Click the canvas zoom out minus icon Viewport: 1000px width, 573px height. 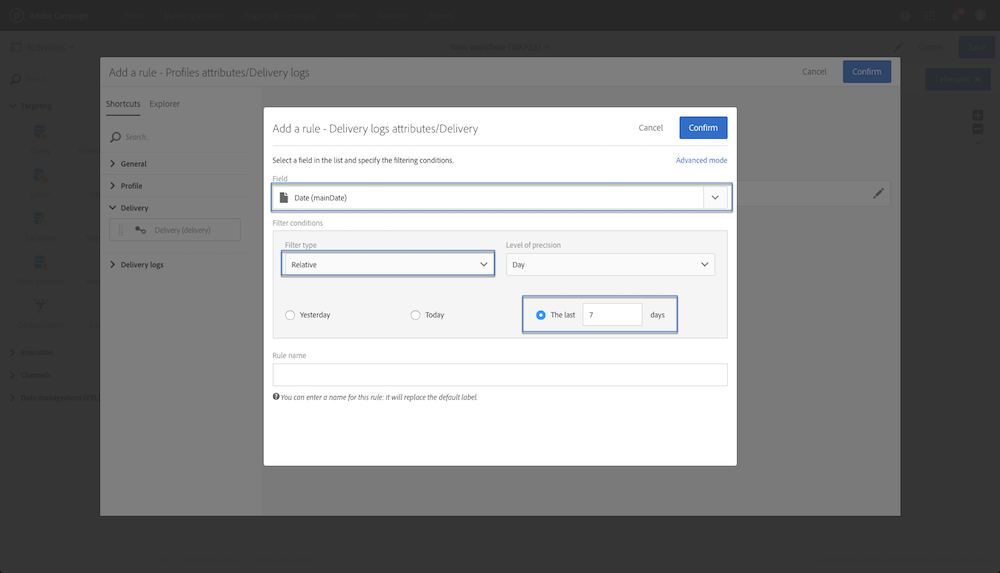(978, 130)
